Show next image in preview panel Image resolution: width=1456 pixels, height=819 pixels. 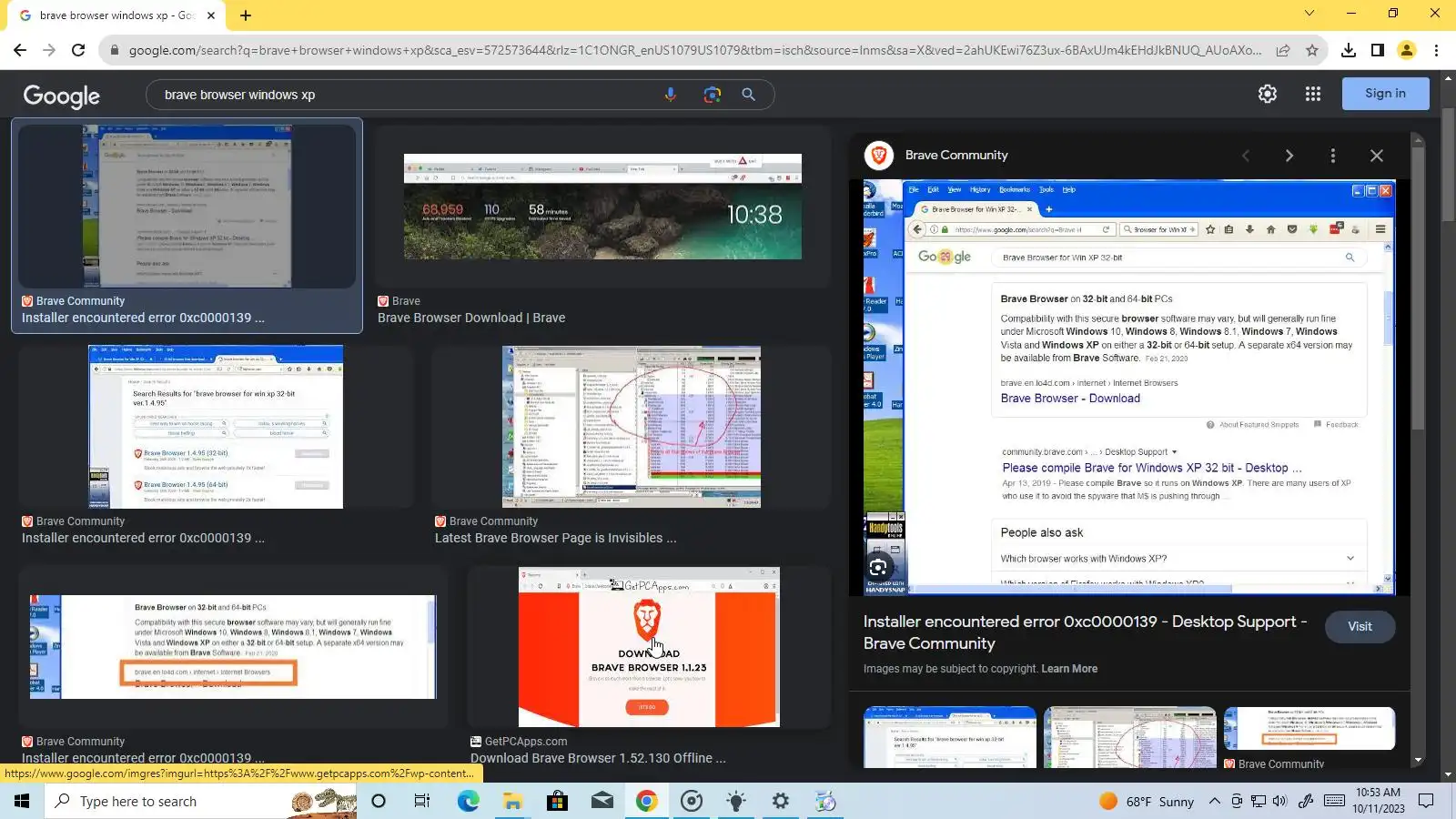1289,156
